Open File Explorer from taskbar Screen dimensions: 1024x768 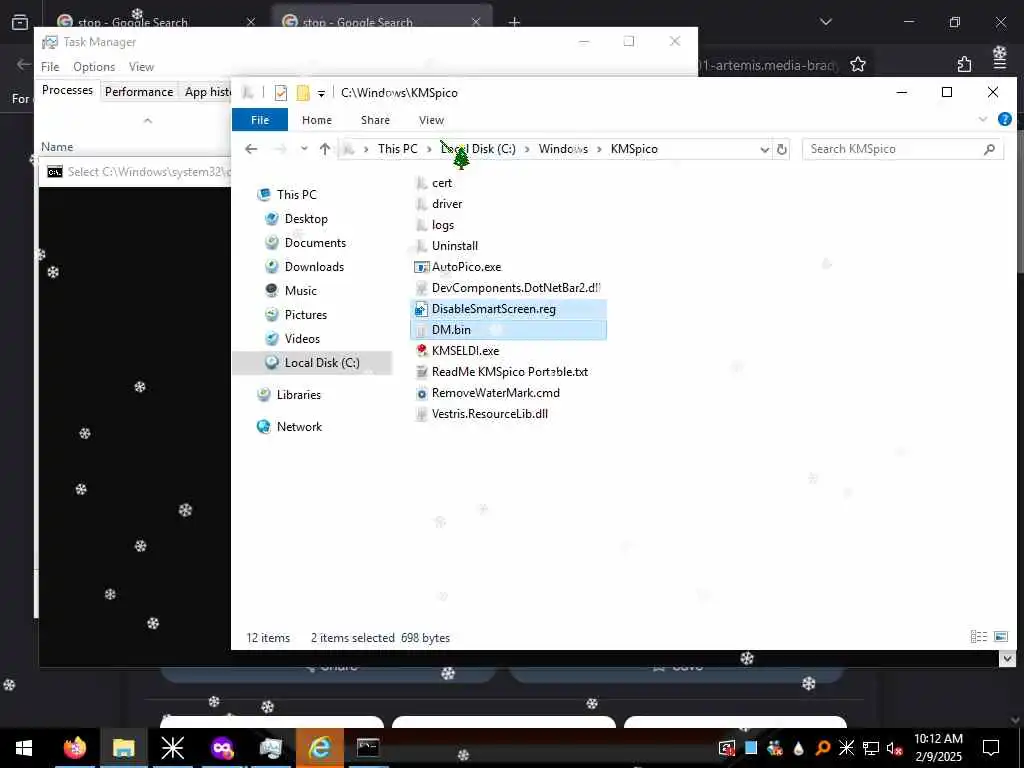pyautogui.click(x=123, y=748)
